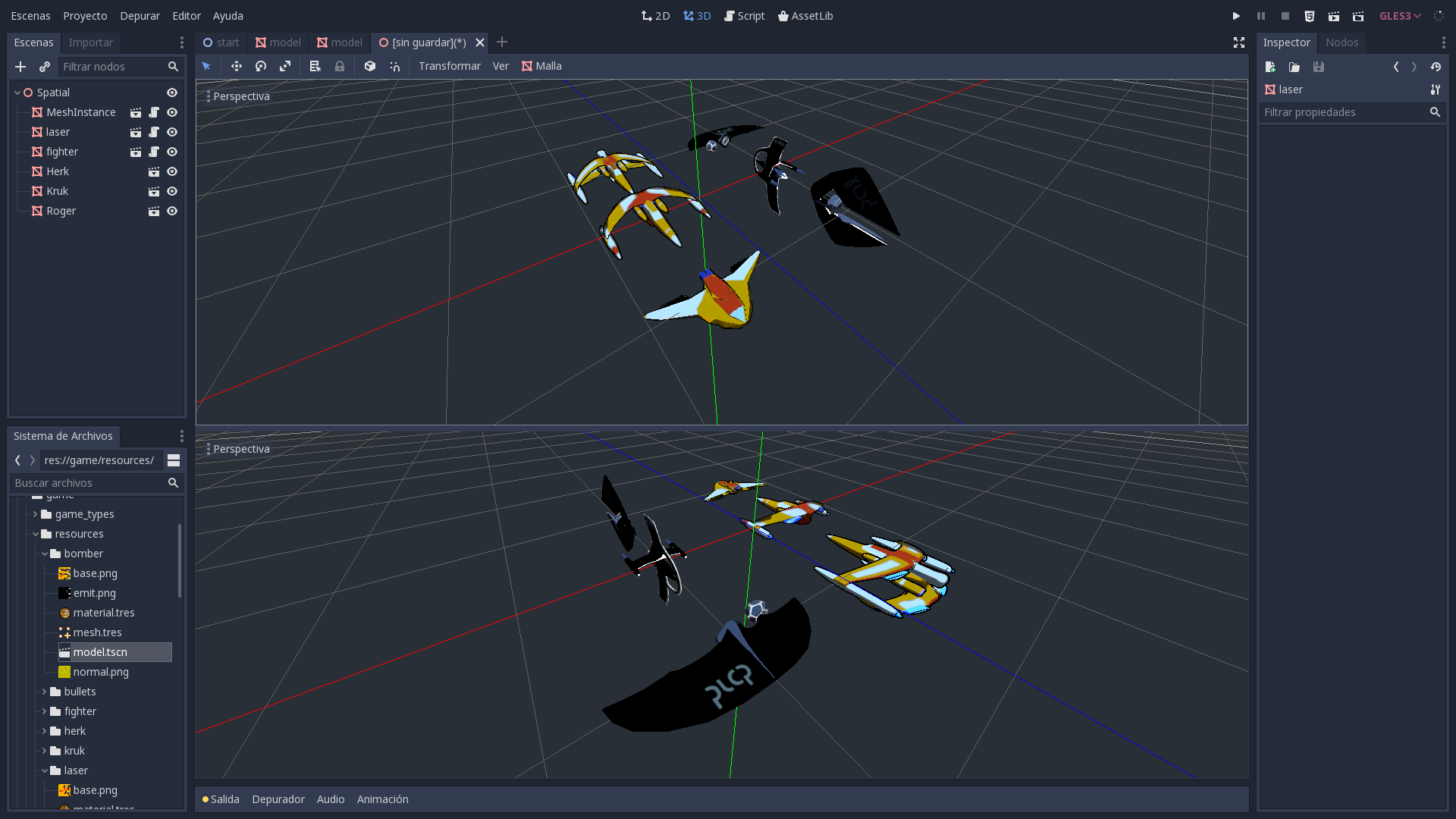This screenshot has width=1456, height=819.
Task: Toggle visibility of Spatial node
Action: pyautogui.click(x=172, y=93)
